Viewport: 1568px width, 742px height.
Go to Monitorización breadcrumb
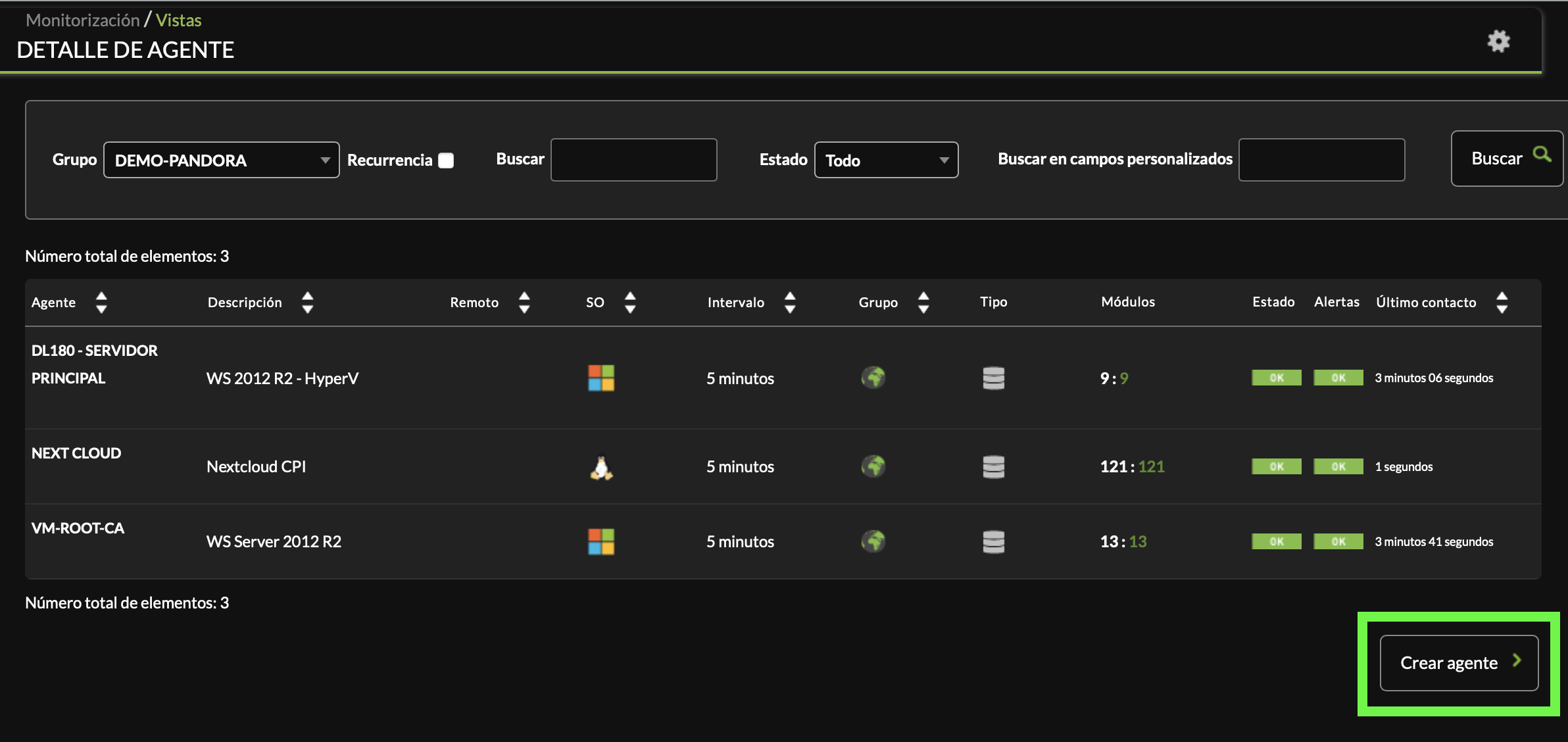pos(83,20)
